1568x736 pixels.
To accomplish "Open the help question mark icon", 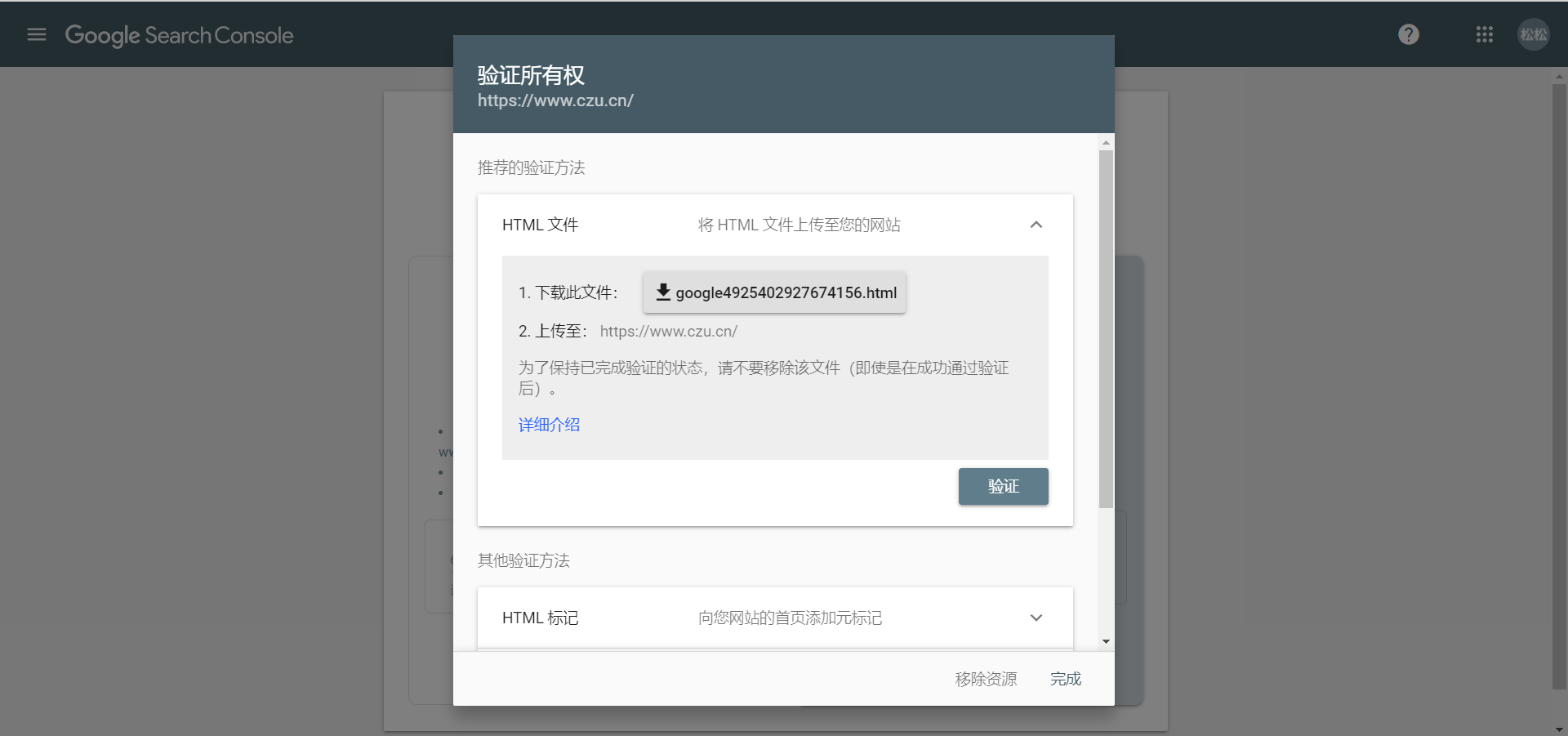I will coord(1408,34).
